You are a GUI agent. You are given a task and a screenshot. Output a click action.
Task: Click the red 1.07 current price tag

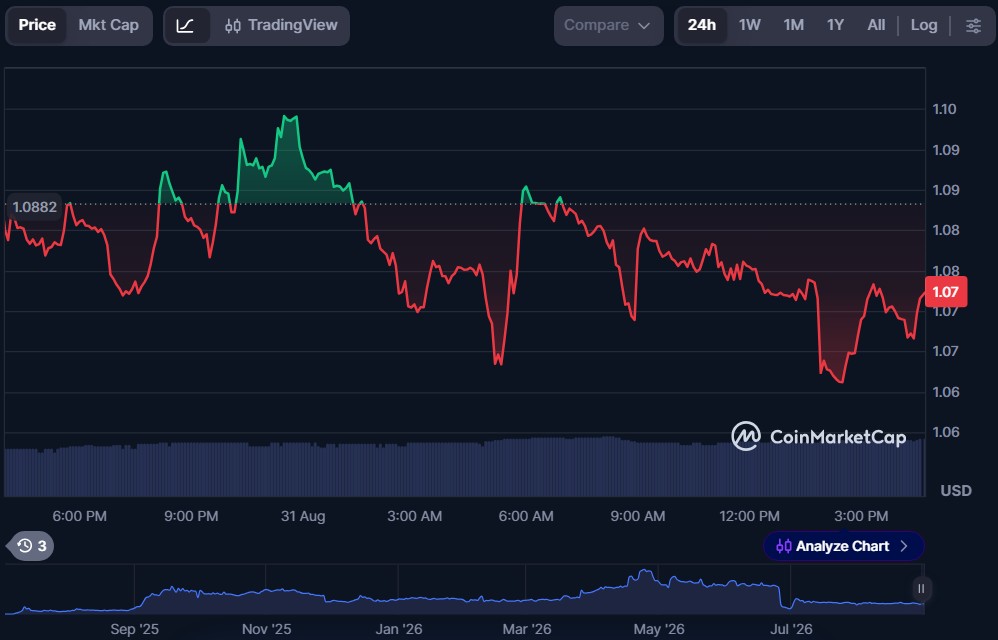coord(945,292)
